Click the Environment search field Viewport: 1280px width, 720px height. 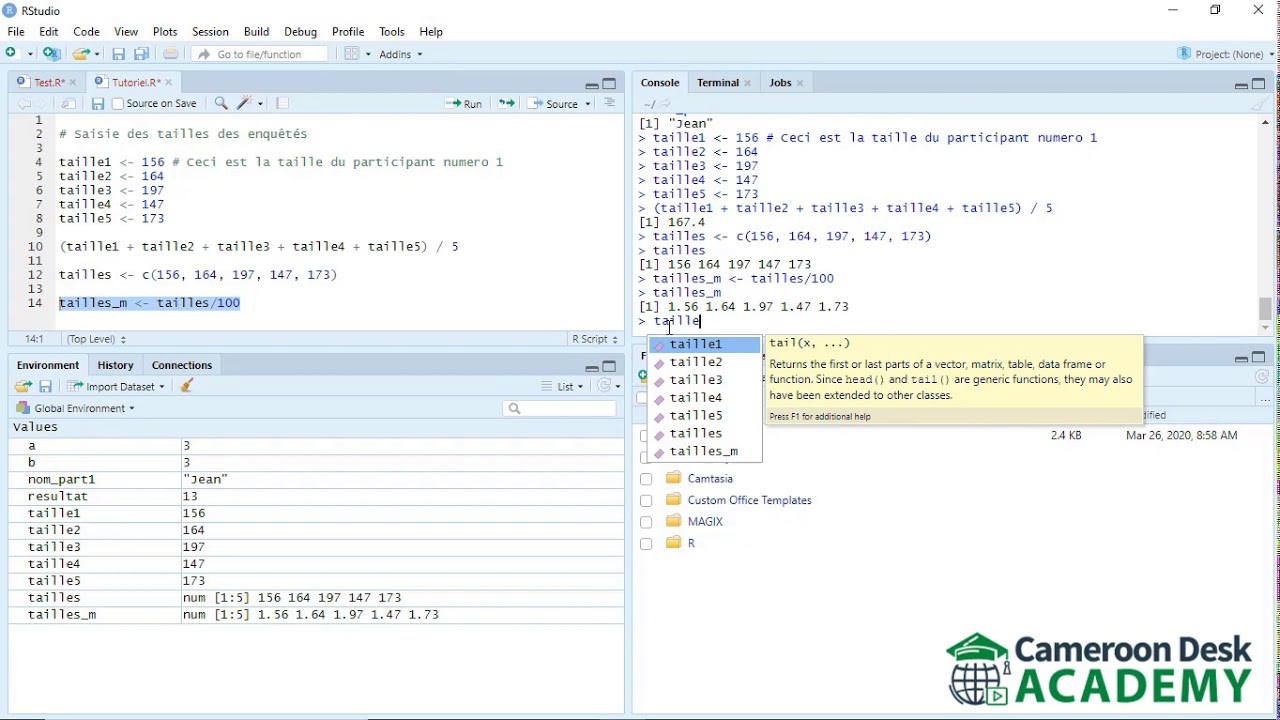(560, 408)
